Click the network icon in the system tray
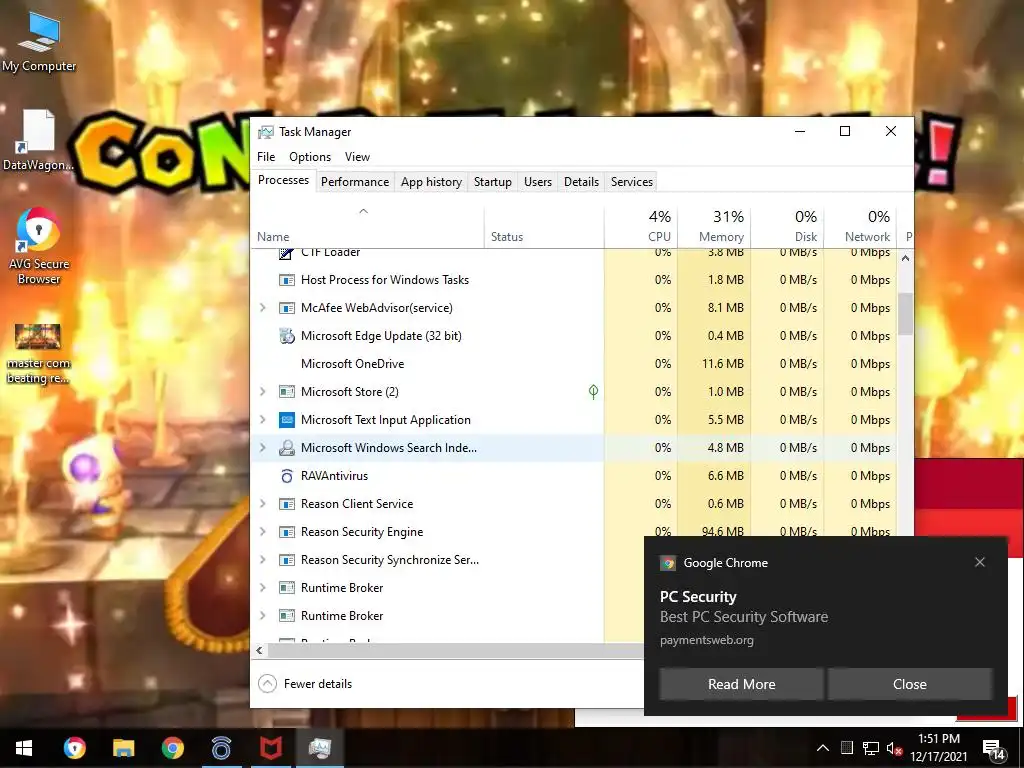This screenshot has height=768, width=1024. point(871,748)
